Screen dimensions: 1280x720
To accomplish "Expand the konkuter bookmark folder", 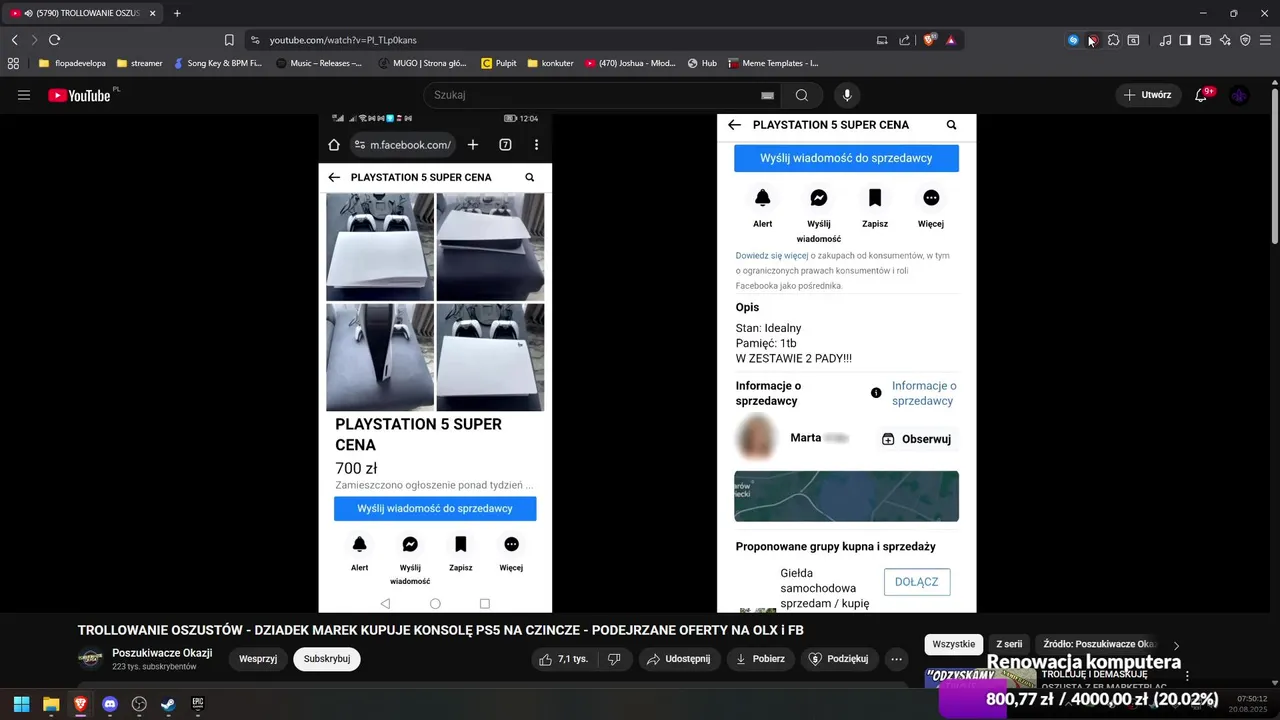I will click(550, 63).
